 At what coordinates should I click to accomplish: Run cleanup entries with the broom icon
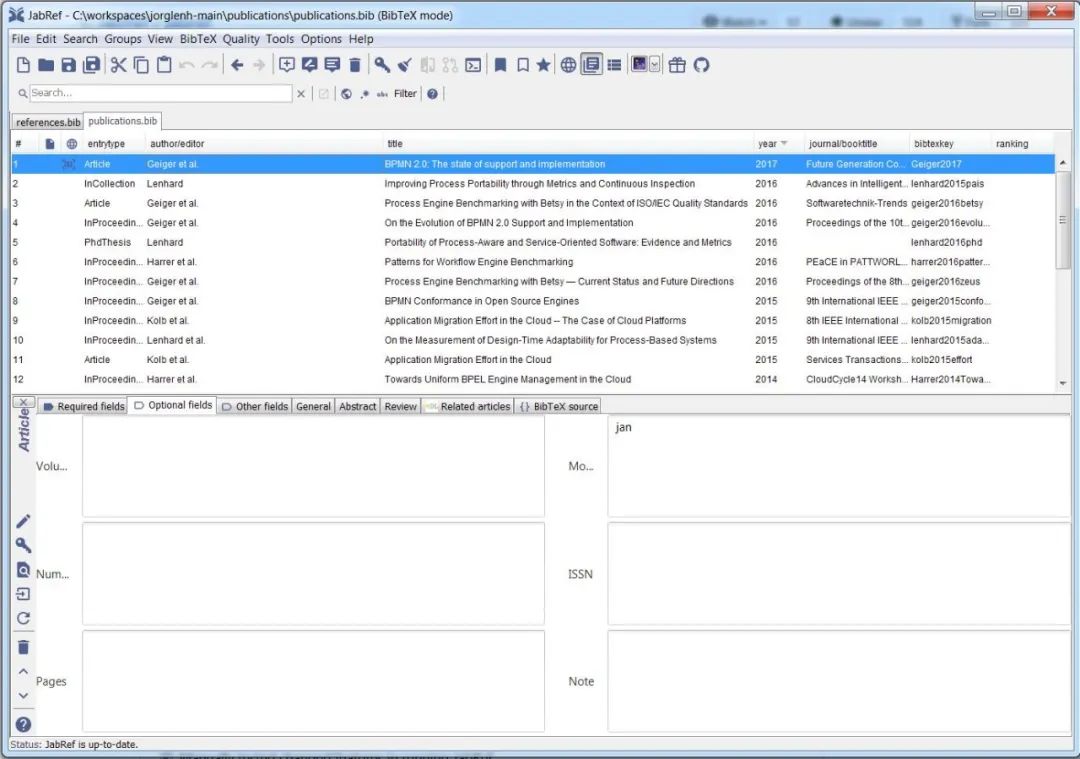(405, 65)
